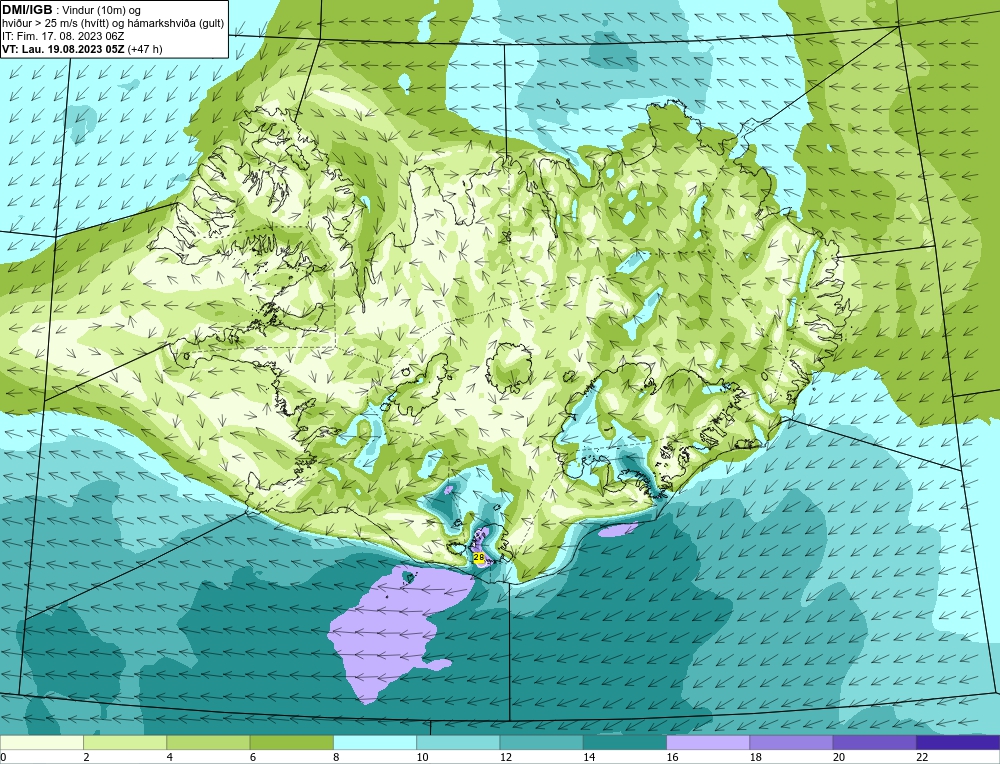This screenshot has height=764, width=1000.
Task: Click the 10–12 m/s turquoise legend swatch
Action: click(458, 743)
